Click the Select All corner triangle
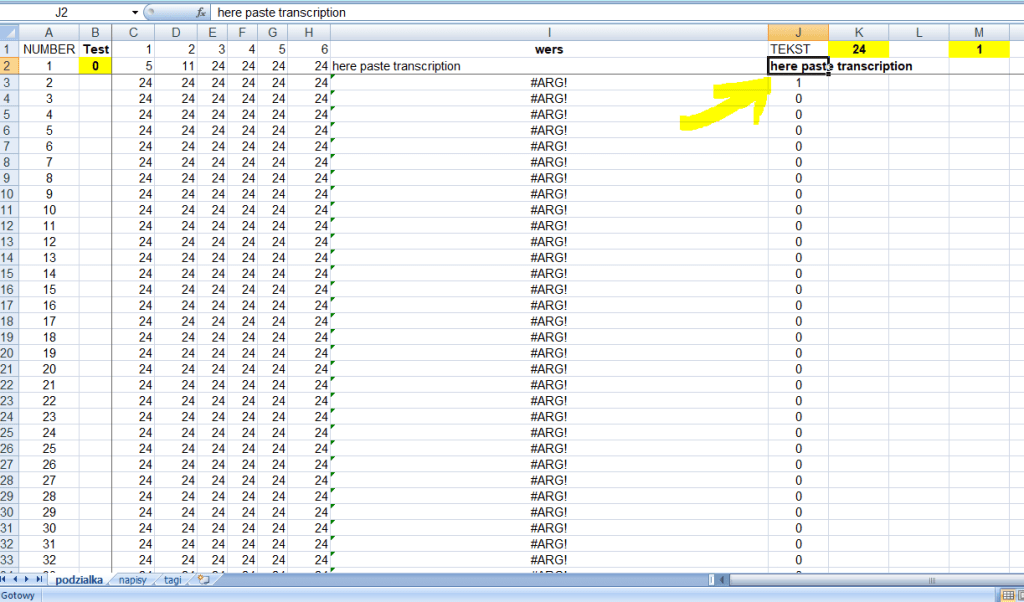The width and height of the screenshot is (1024, 602). click(x=9, y=33)
